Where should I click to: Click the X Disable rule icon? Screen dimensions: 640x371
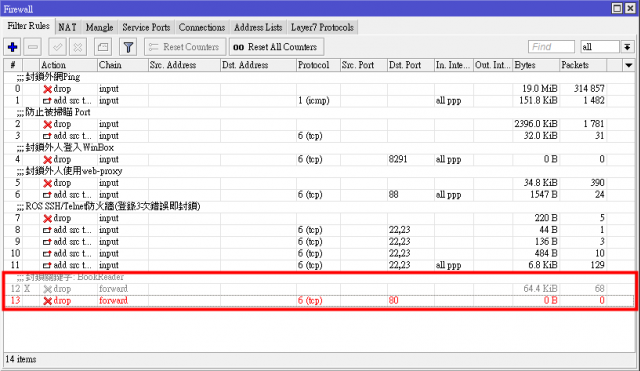[x=78, y=47]
